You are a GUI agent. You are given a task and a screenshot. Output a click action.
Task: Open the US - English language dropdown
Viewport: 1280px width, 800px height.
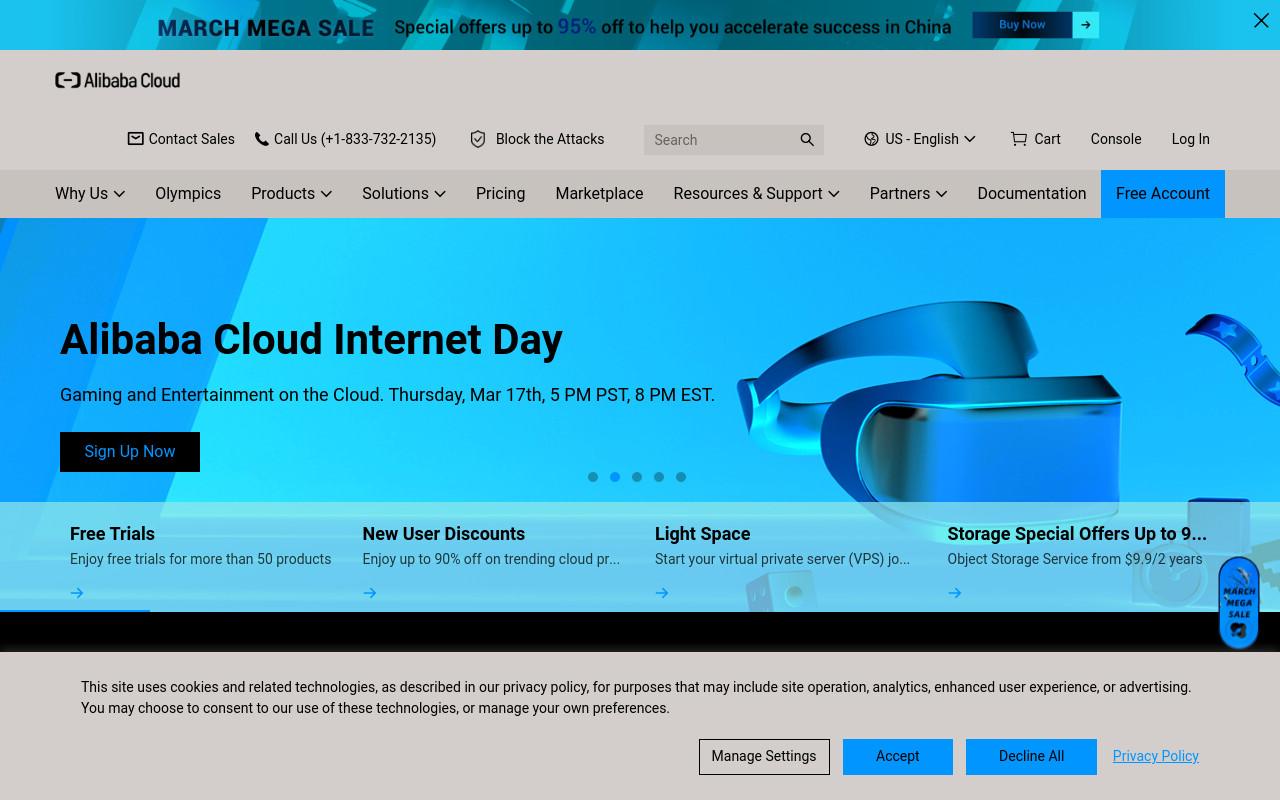click(x=921, y=139)
